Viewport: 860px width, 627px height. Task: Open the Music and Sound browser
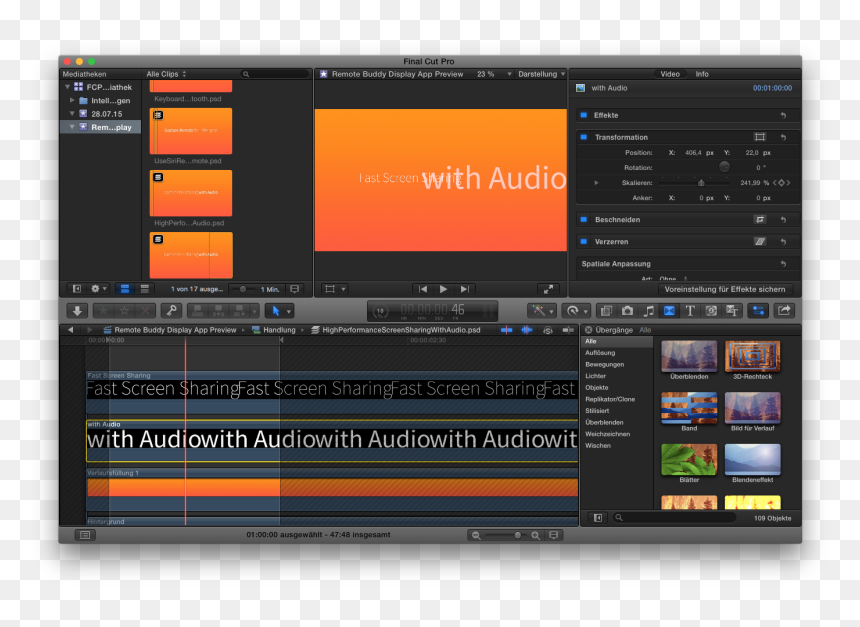[x=648, y=311]
